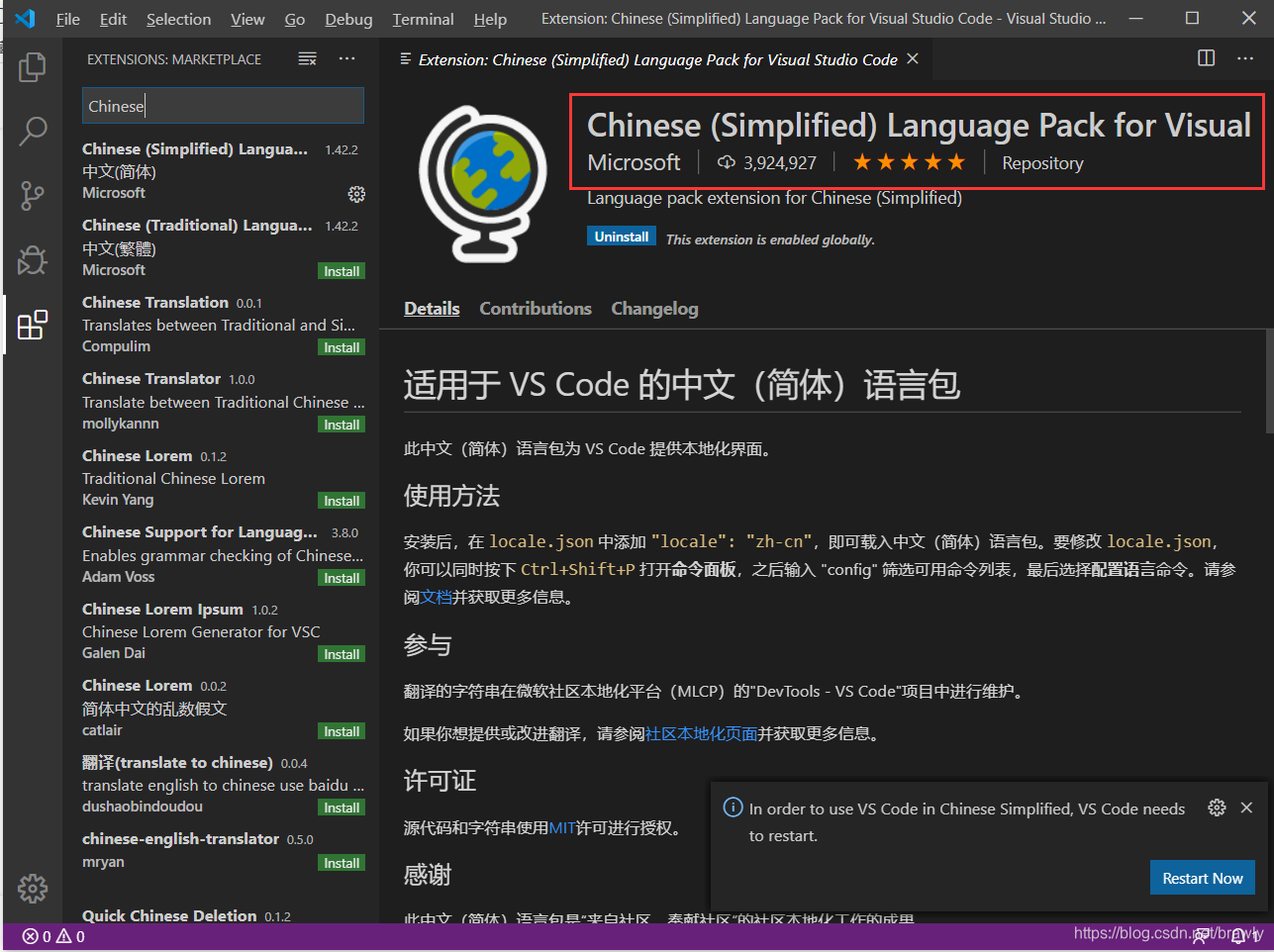The image size is (1274, 952).
Task: Click Restart Now button
Action: (1202, 878)
